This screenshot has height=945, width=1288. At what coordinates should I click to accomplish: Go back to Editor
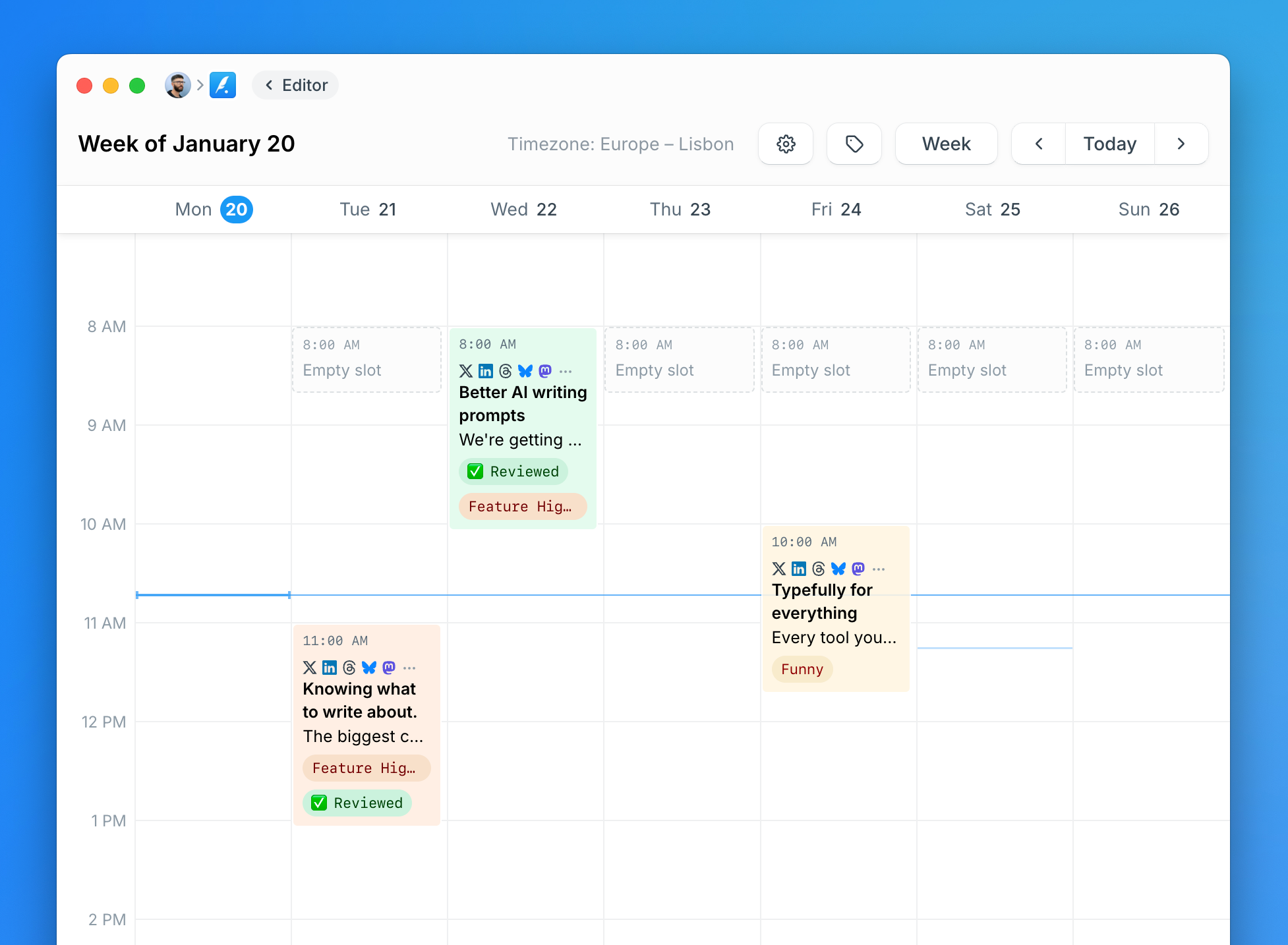(295, 85)
